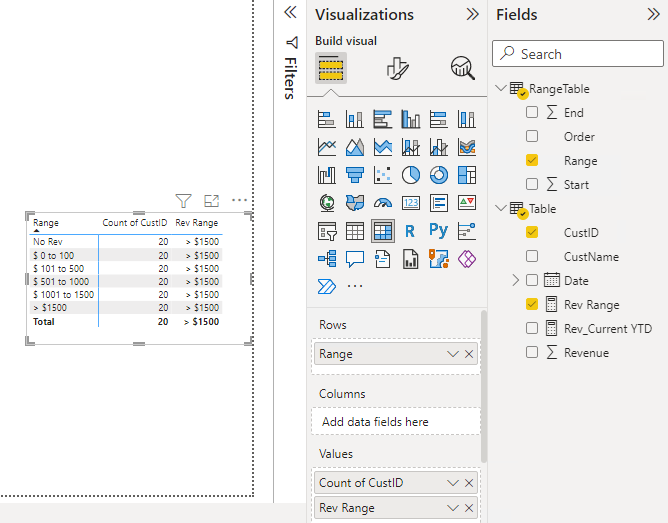Insert a Python visual

pyautogui.click(x=439, y=230)
